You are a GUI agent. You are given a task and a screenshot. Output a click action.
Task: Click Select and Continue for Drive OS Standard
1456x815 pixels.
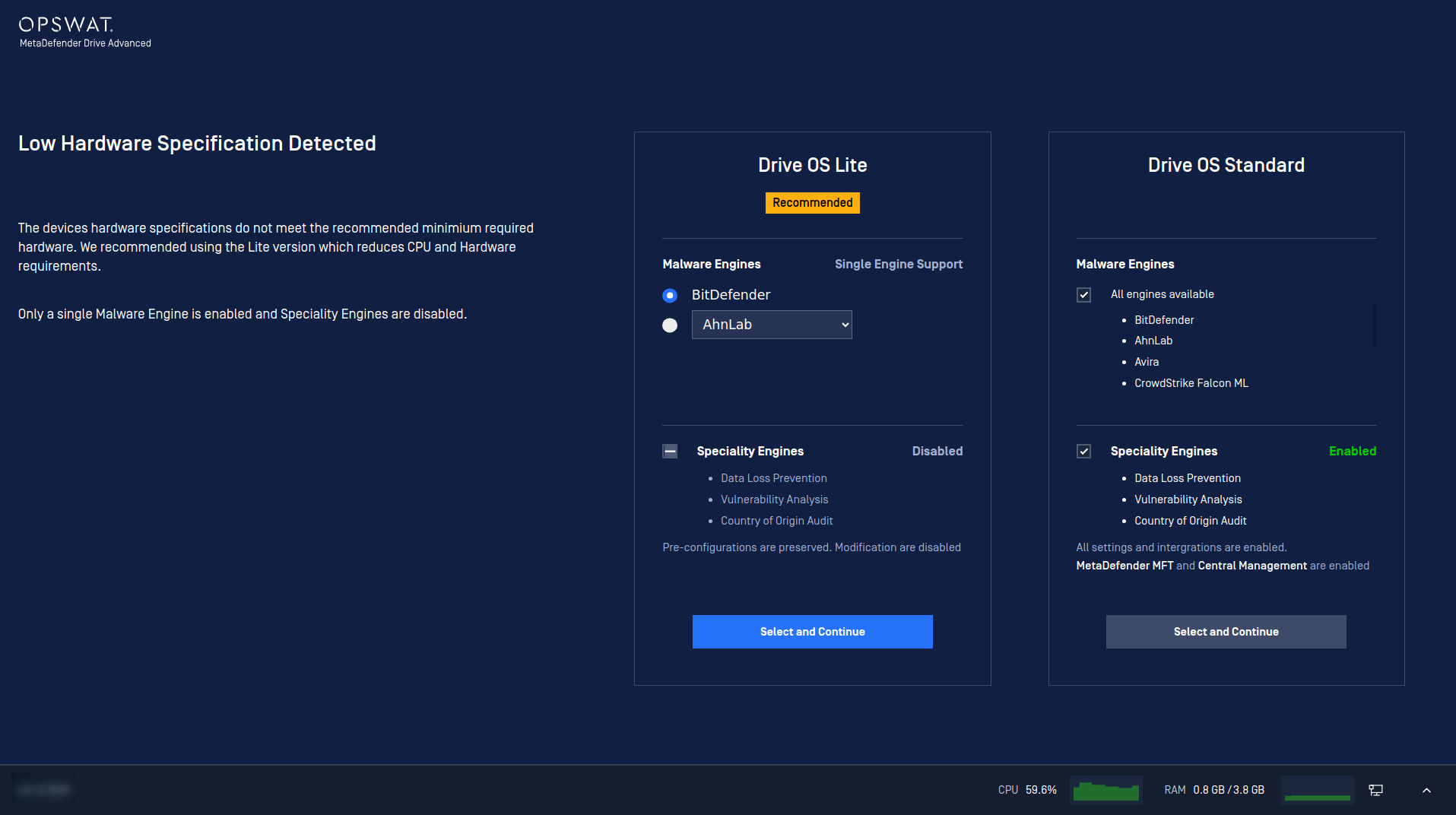[x=1226, y=632]
